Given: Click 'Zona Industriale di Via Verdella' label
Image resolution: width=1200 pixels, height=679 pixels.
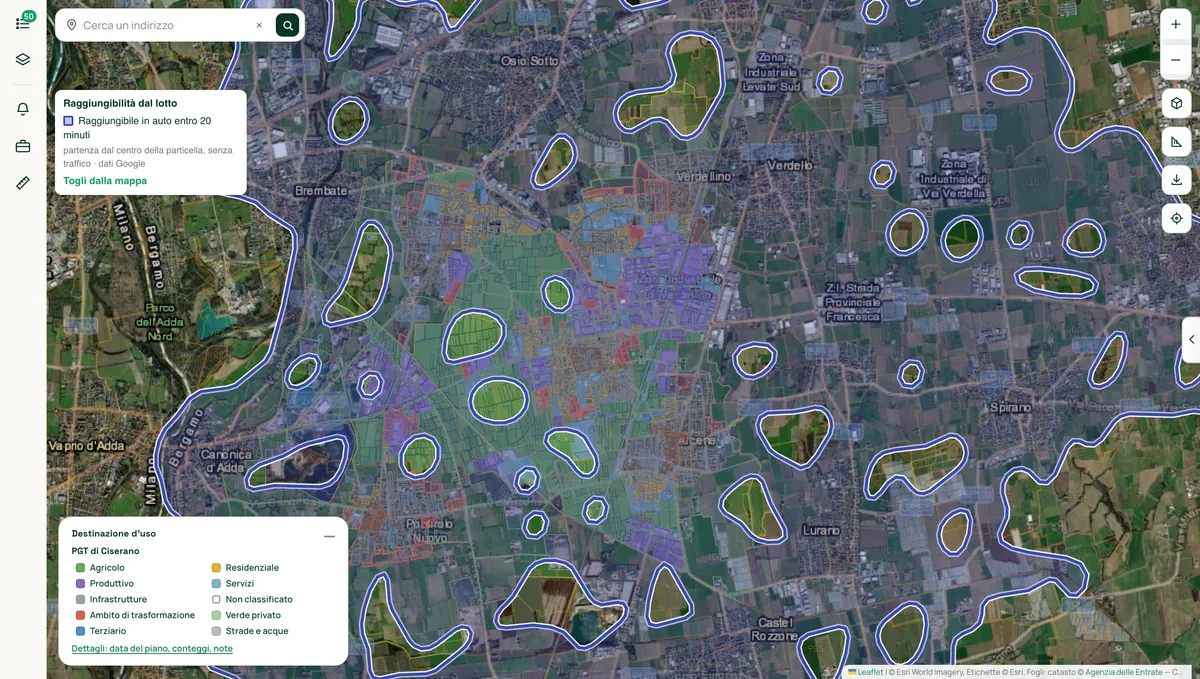Looking at the screenshot, I should click(954, 178).
